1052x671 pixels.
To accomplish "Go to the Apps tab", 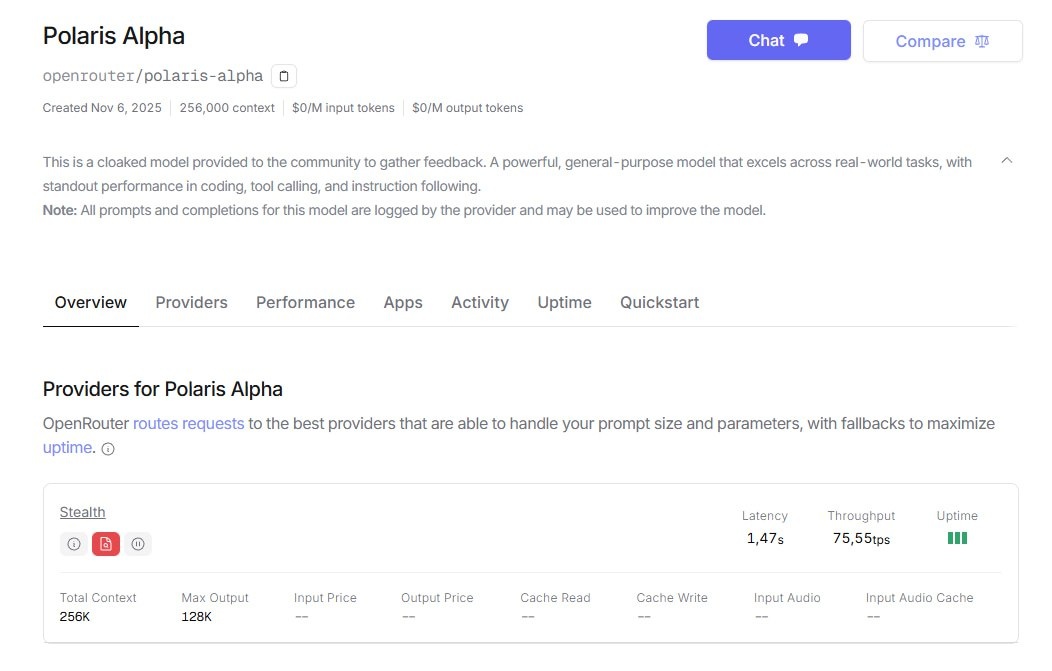I will point(403,302).
